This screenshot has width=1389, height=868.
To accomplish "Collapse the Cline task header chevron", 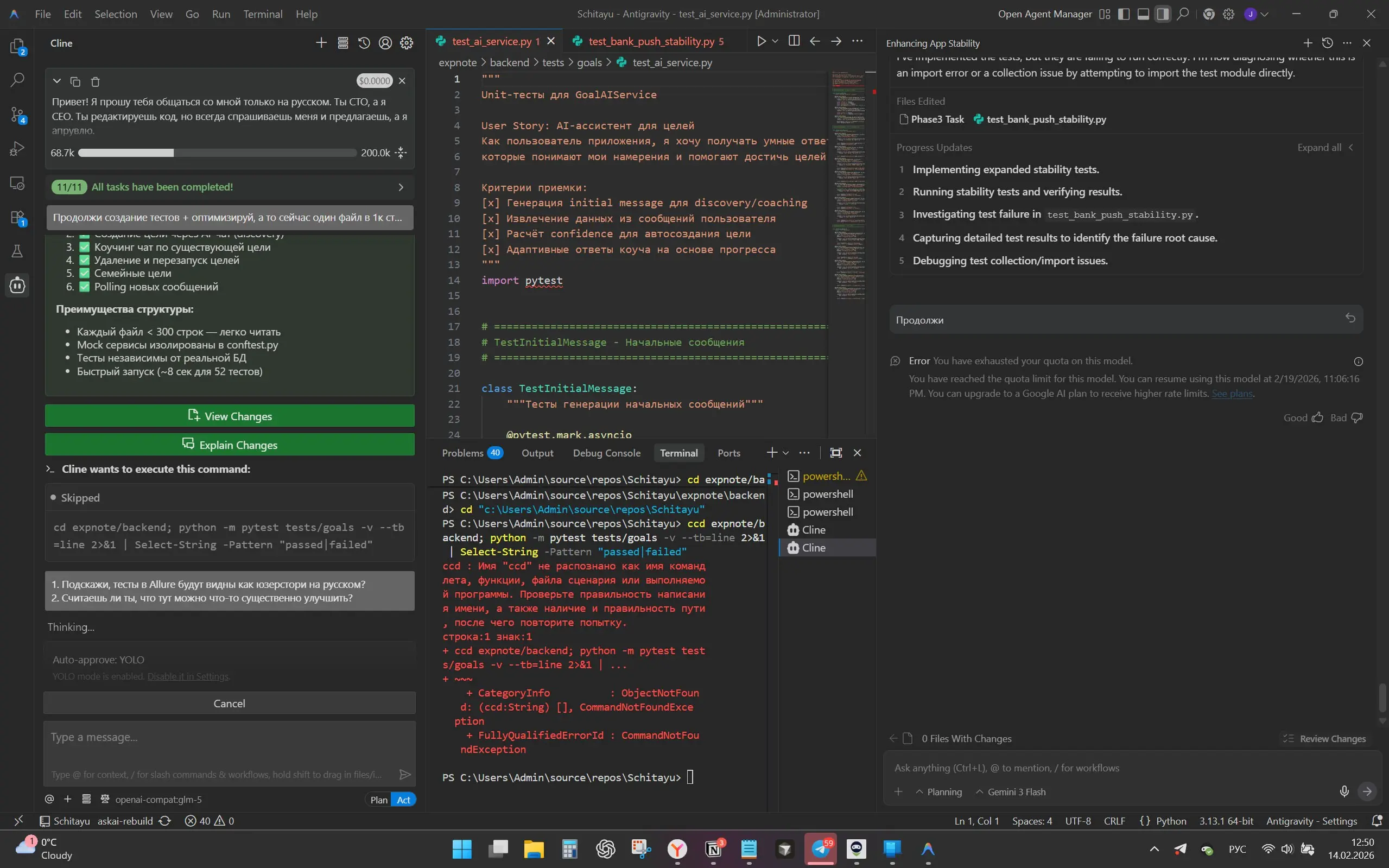I will pyautogui.click(x=57, y=81).
